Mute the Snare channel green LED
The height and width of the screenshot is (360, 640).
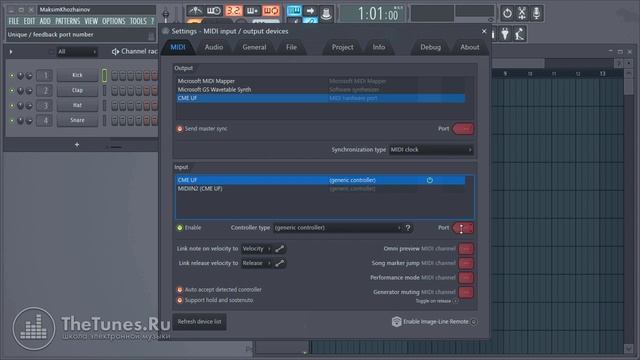pyautogui.click(x=12, y=121)
